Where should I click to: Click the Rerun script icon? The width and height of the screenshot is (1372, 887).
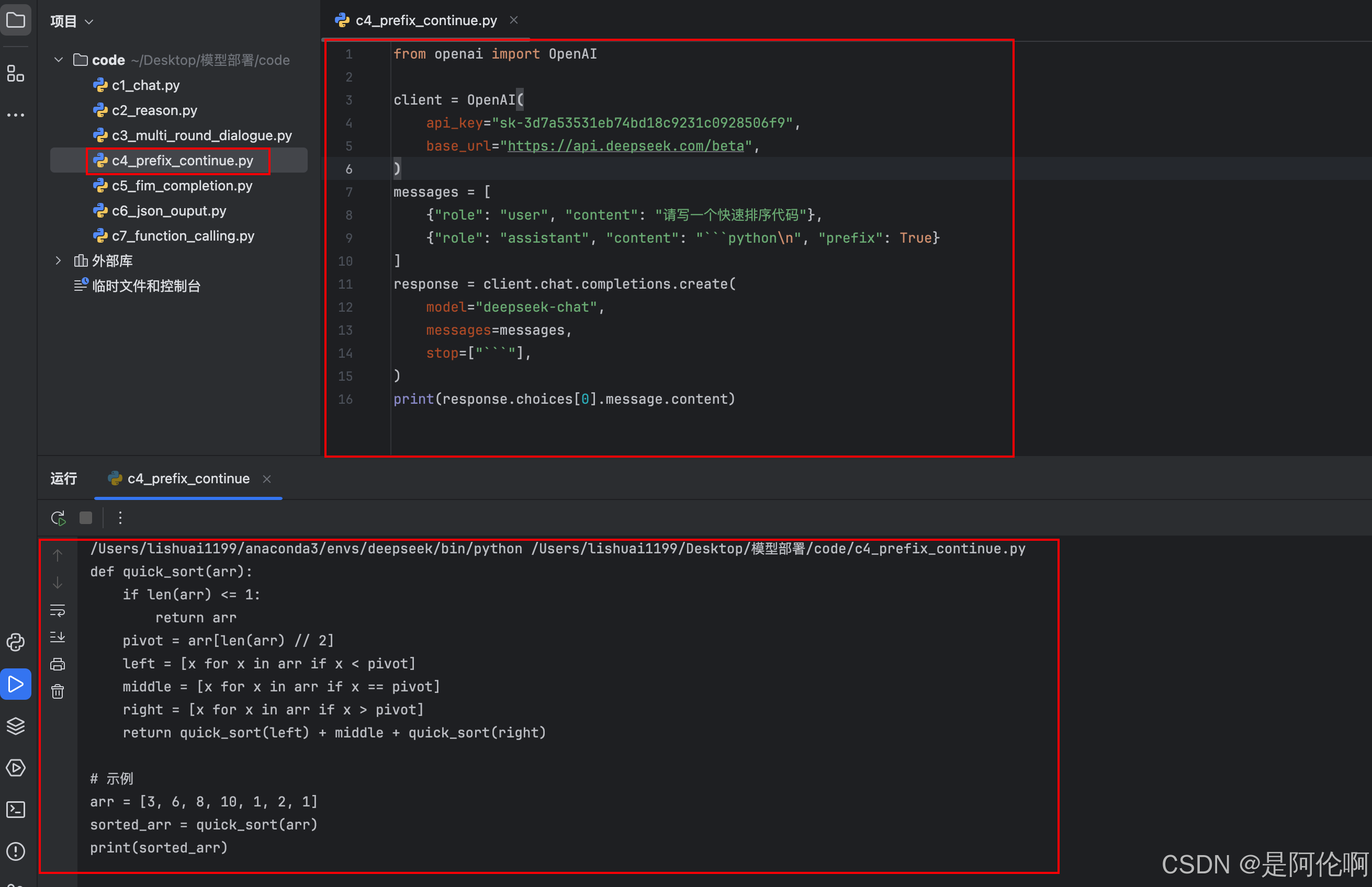point(58,518)
